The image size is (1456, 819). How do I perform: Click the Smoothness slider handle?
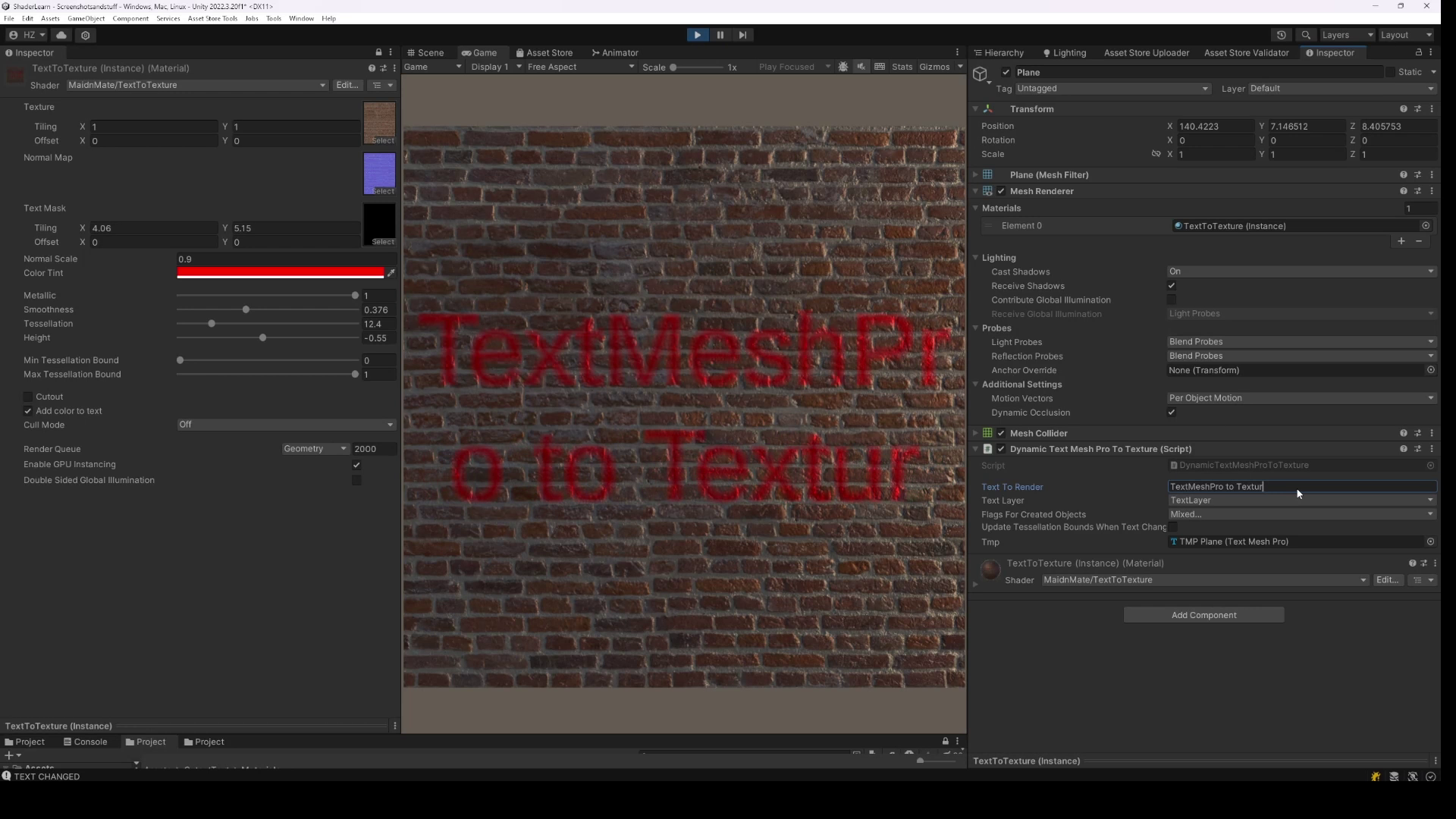[x=246, y=309]
